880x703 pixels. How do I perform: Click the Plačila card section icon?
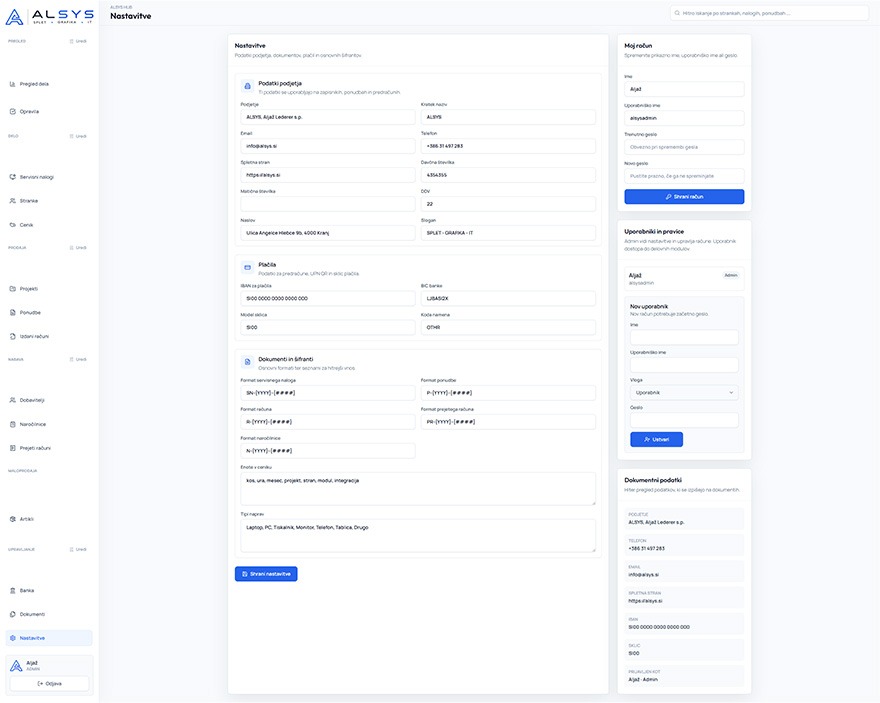click(x=247, y=268)
